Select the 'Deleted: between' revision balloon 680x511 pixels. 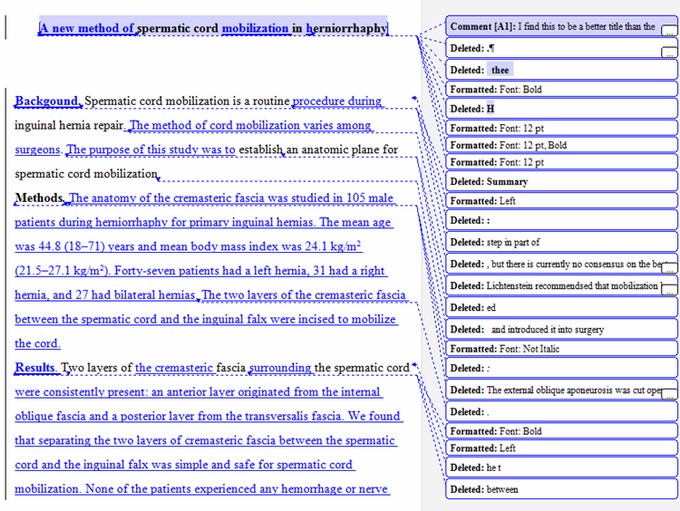pos(561,489)
